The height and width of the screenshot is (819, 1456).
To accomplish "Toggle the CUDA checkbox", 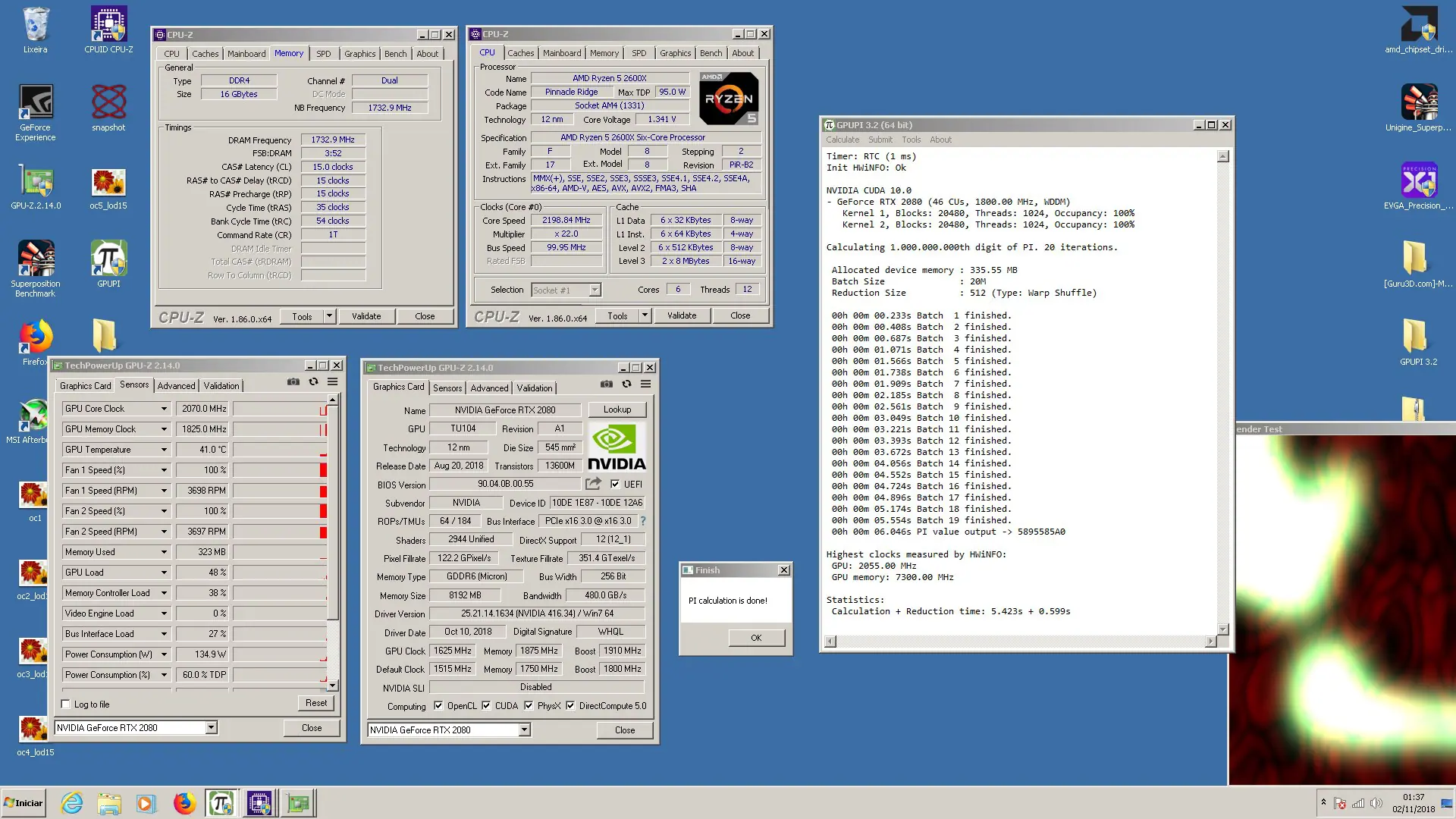I will tap(486, 706).
